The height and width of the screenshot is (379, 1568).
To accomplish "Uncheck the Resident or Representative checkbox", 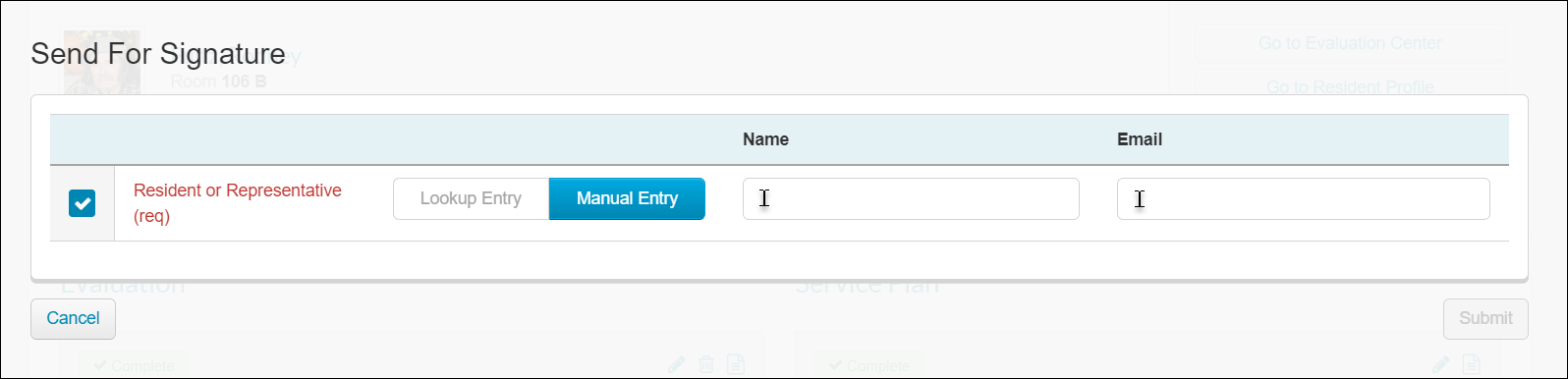I will (82, 203).
